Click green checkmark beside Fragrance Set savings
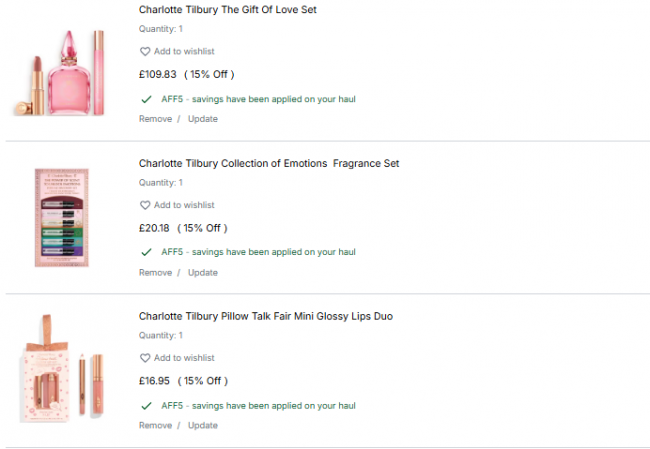This screenshot has width=650, height=449. click(147, 252)
